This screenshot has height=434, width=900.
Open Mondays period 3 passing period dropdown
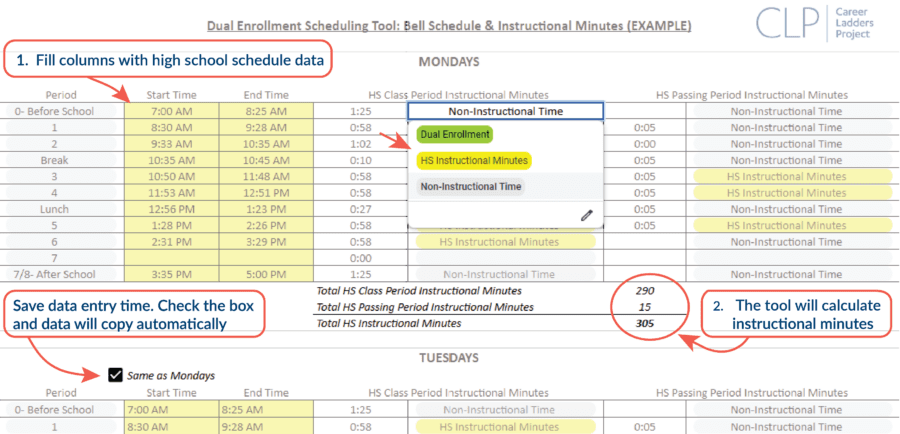793,176
